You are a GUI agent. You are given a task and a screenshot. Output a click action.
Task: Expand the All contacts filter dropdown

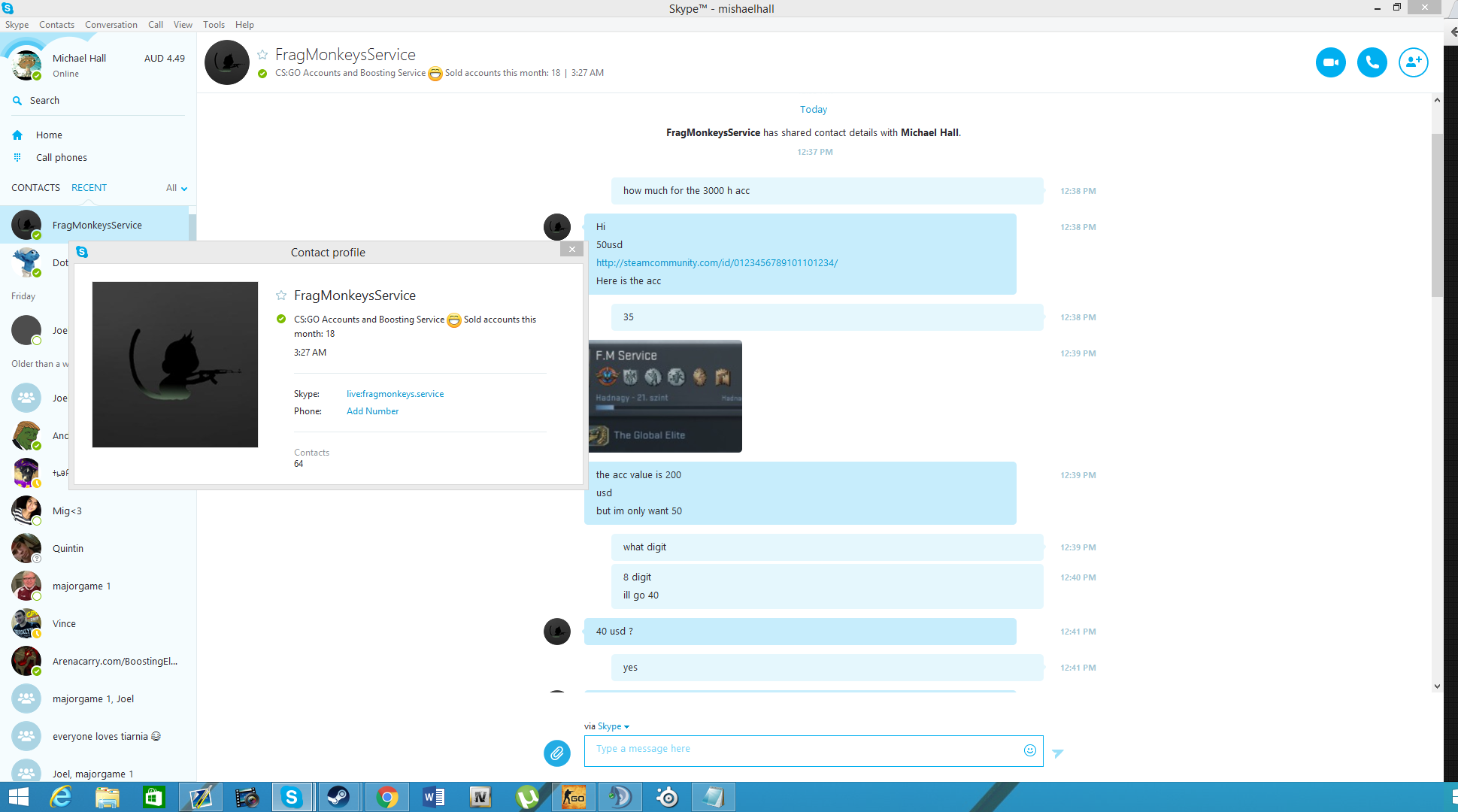point(177,188)
